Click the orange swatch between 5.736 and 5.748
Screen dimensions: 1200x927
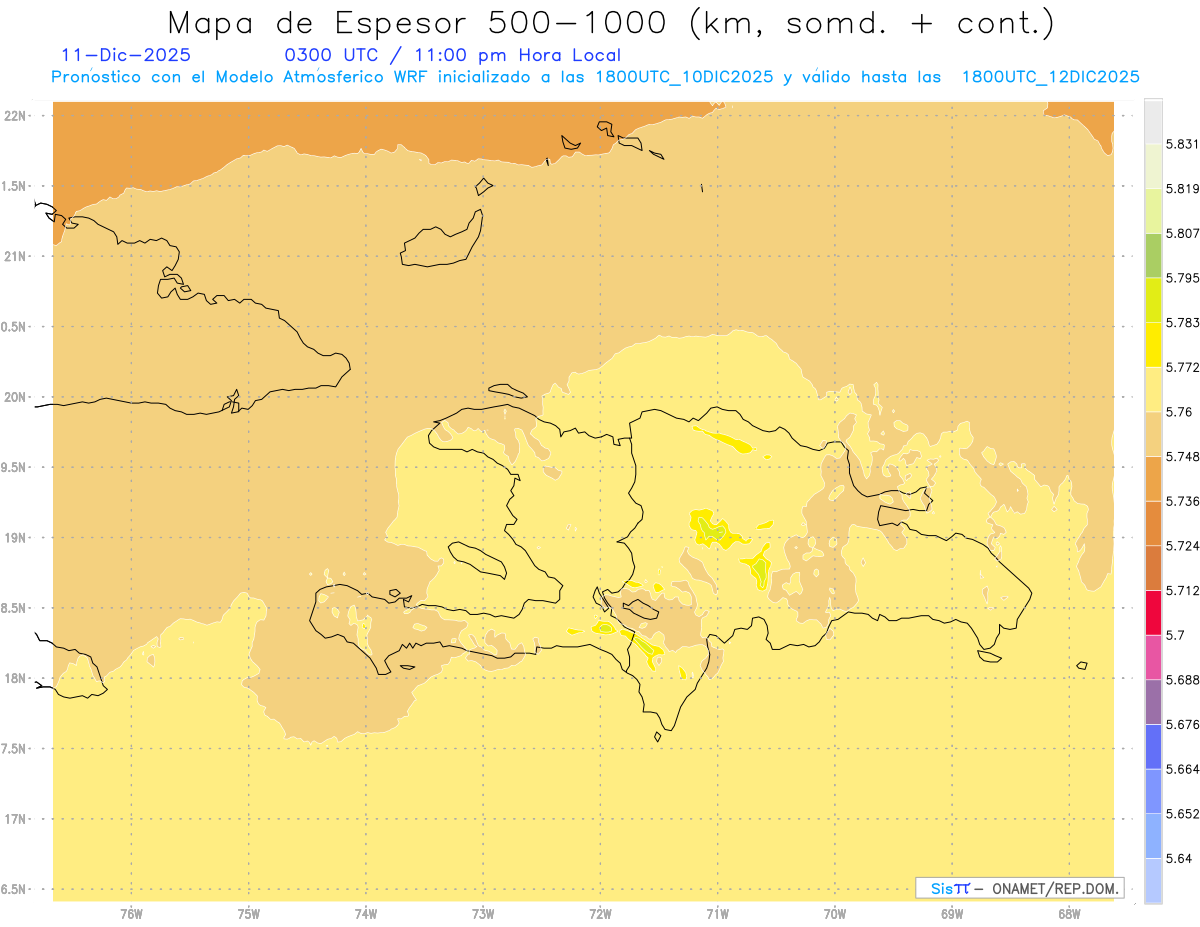(x=1153, y=478)
